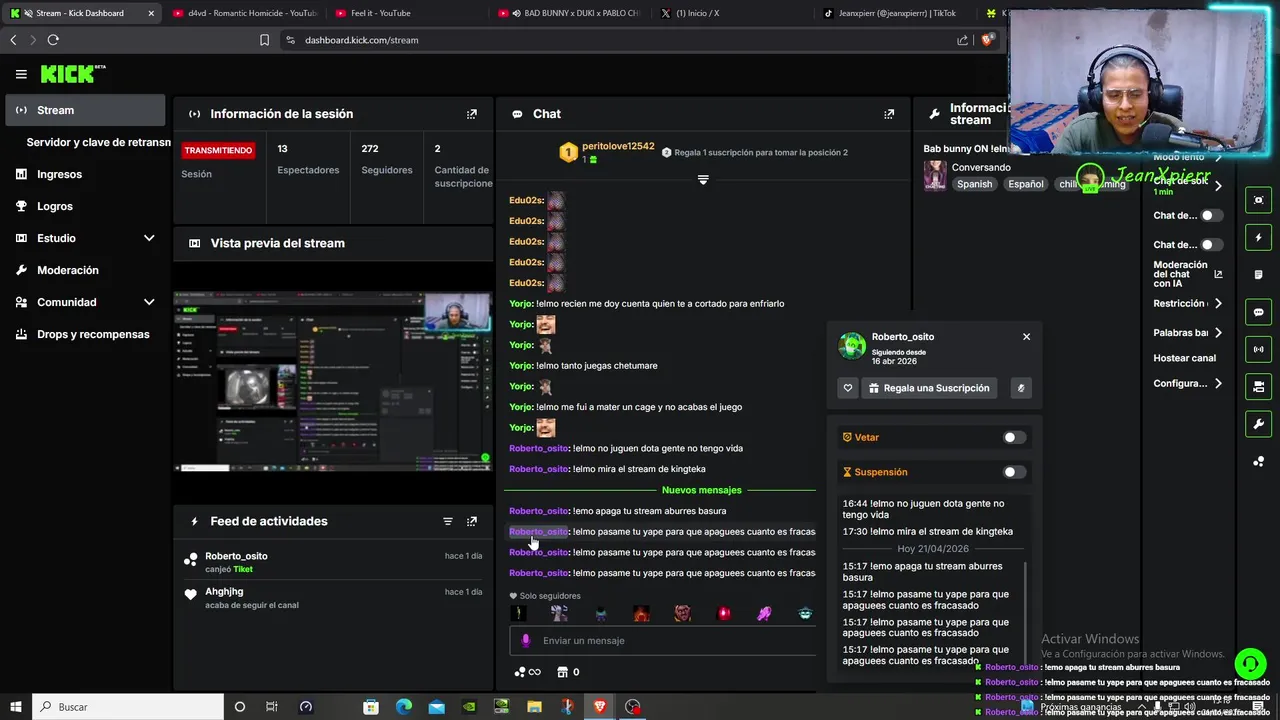Toggle the Vetar switch
This screenshot has height=720, width=1280.
tap(1014, 437)
